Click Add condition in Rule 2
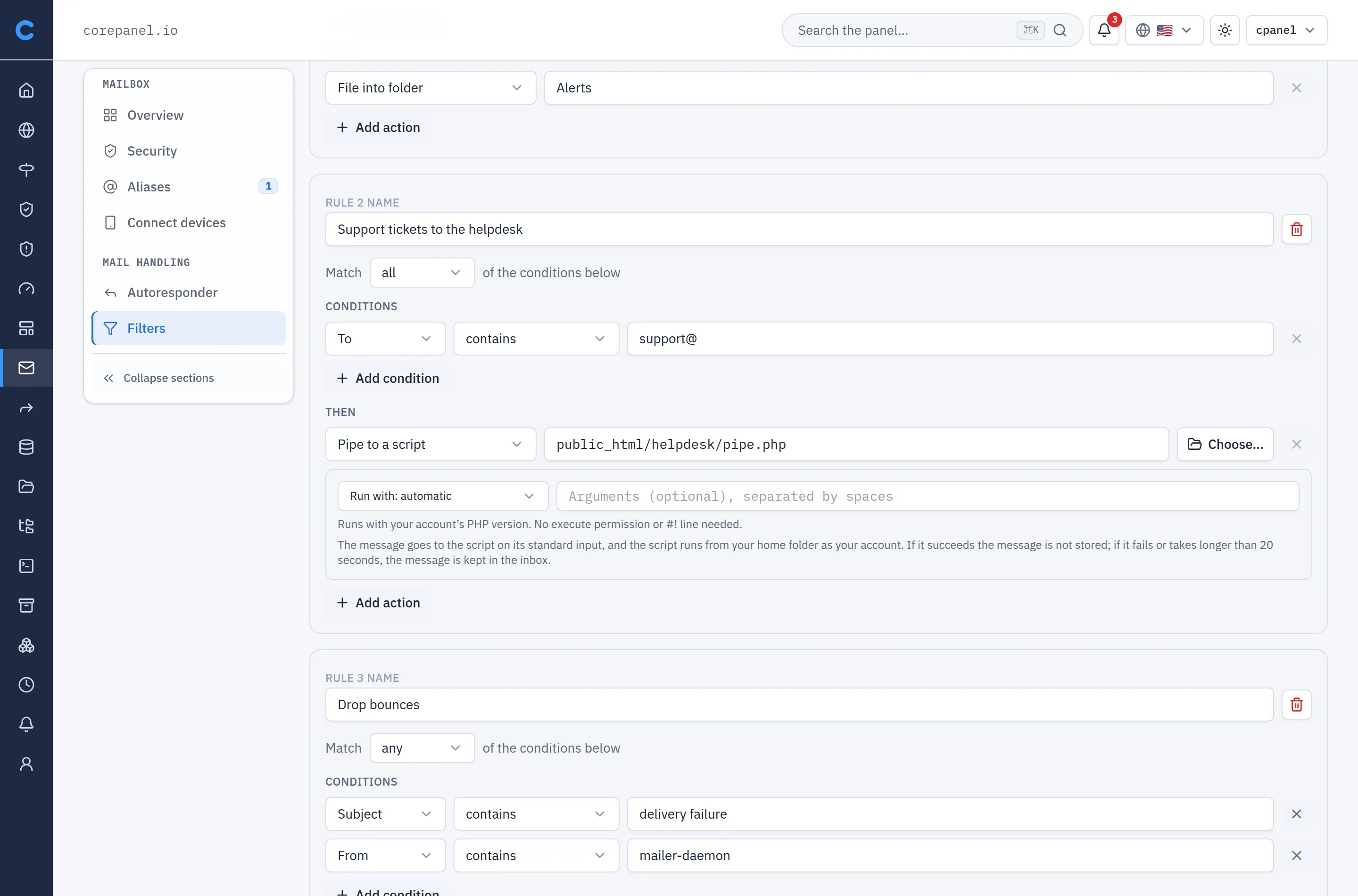 tap(387, 378)
